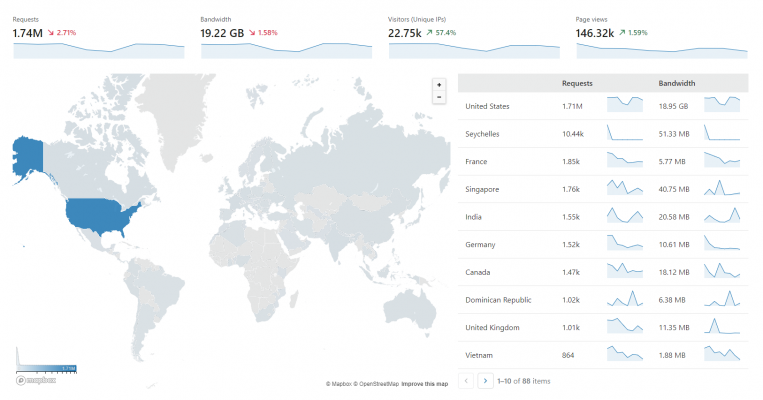Click Alaska on the map
Viewport: 763px width, 400px height.
coord(25,155)
